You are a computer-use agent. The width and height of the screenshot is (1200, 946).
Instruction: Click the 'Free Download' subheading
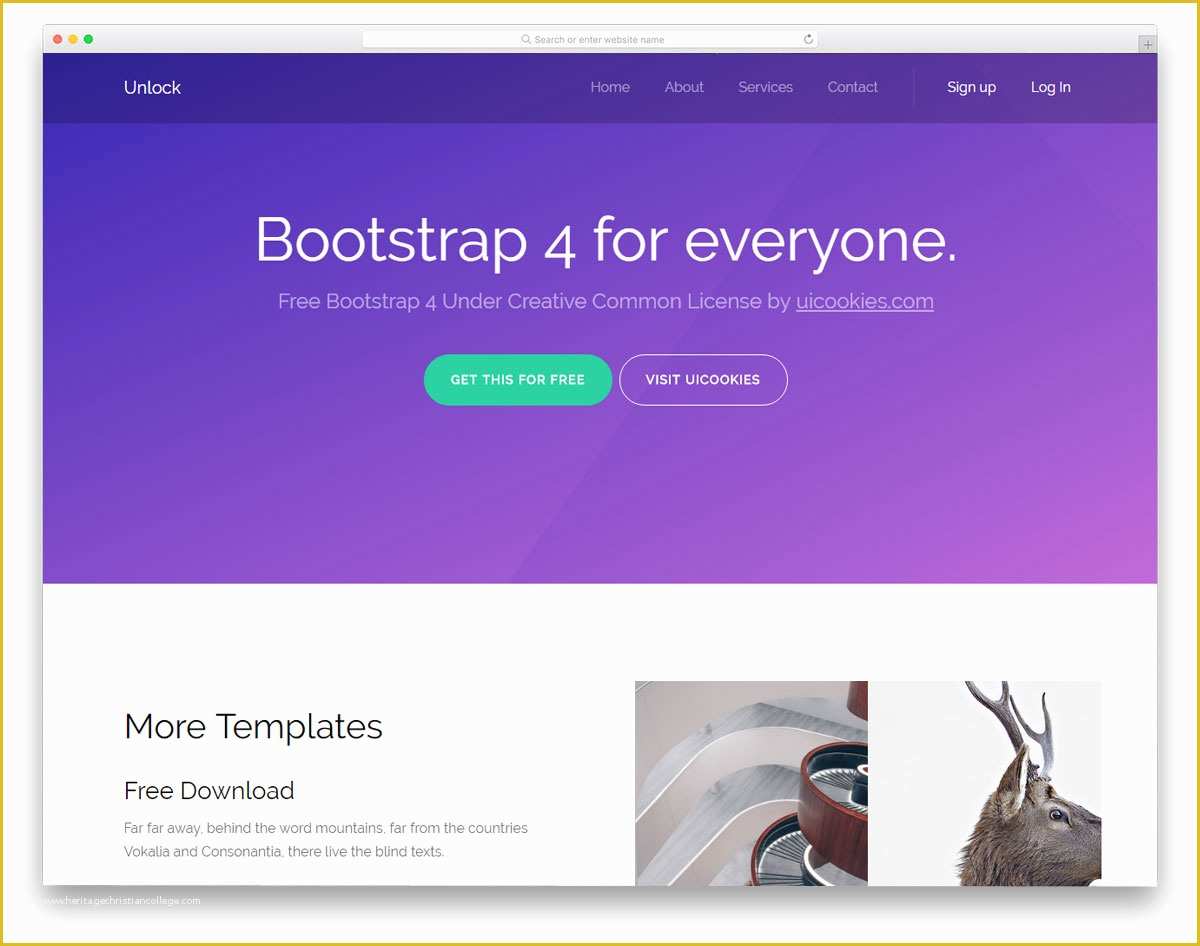pyautogui.click(x=209, y=790)
